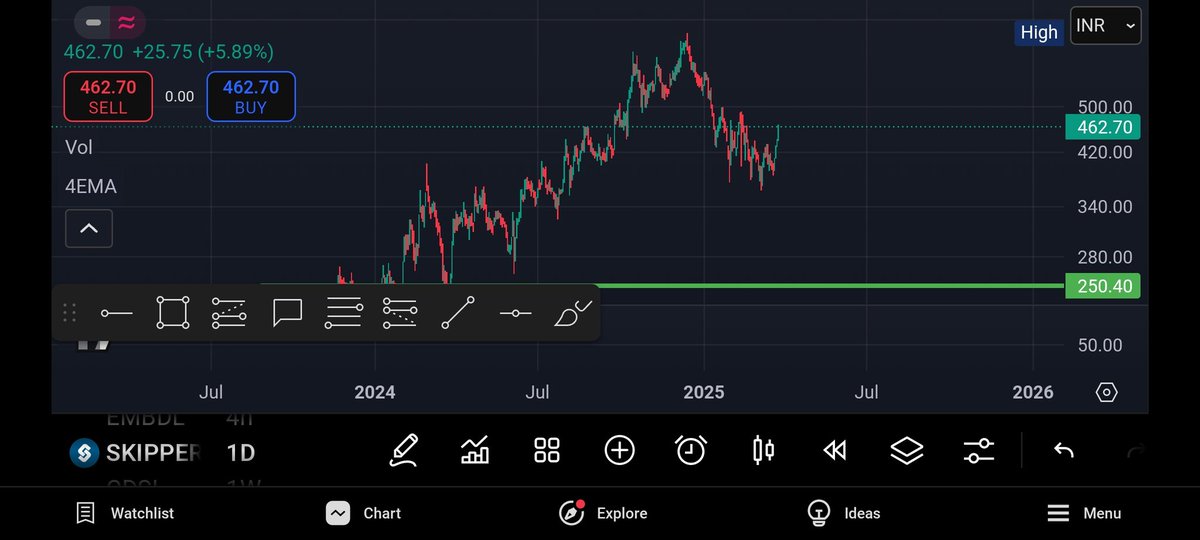
Task: Open the pencil drawing tools
Action: point(404,451)
